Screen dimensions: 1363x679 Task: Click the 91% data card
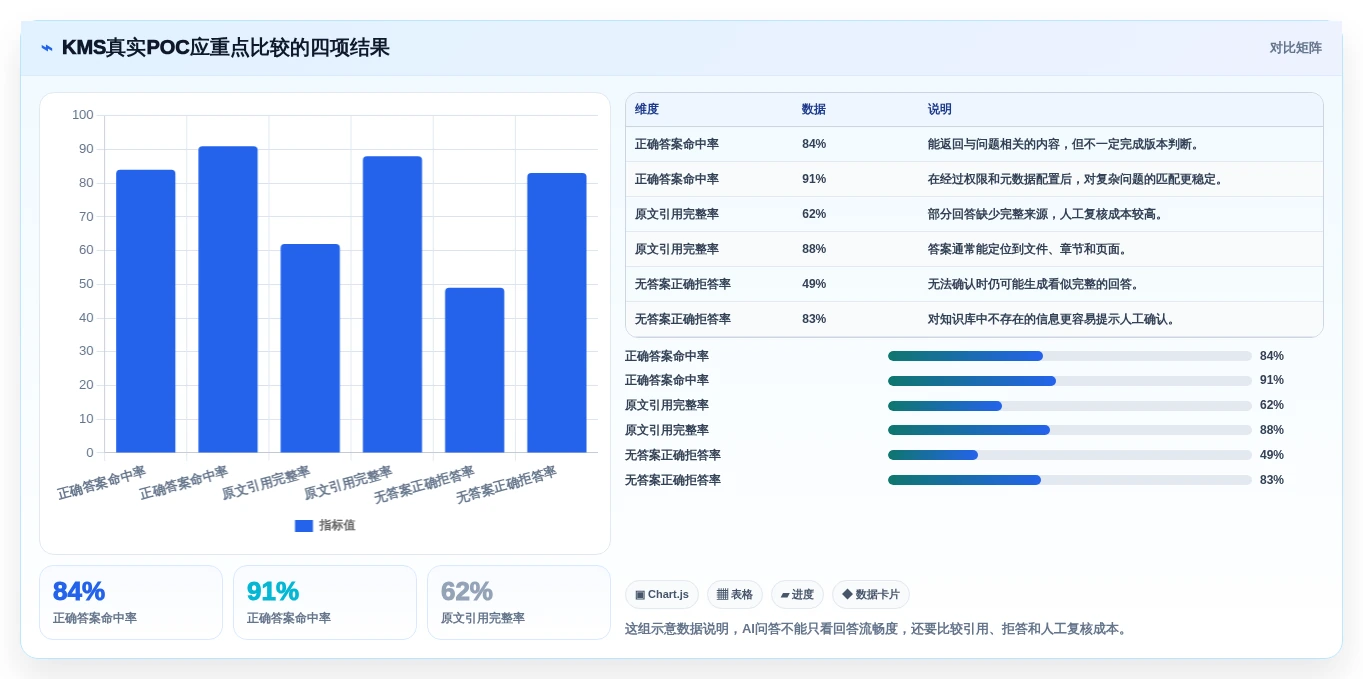click(325, 602)
